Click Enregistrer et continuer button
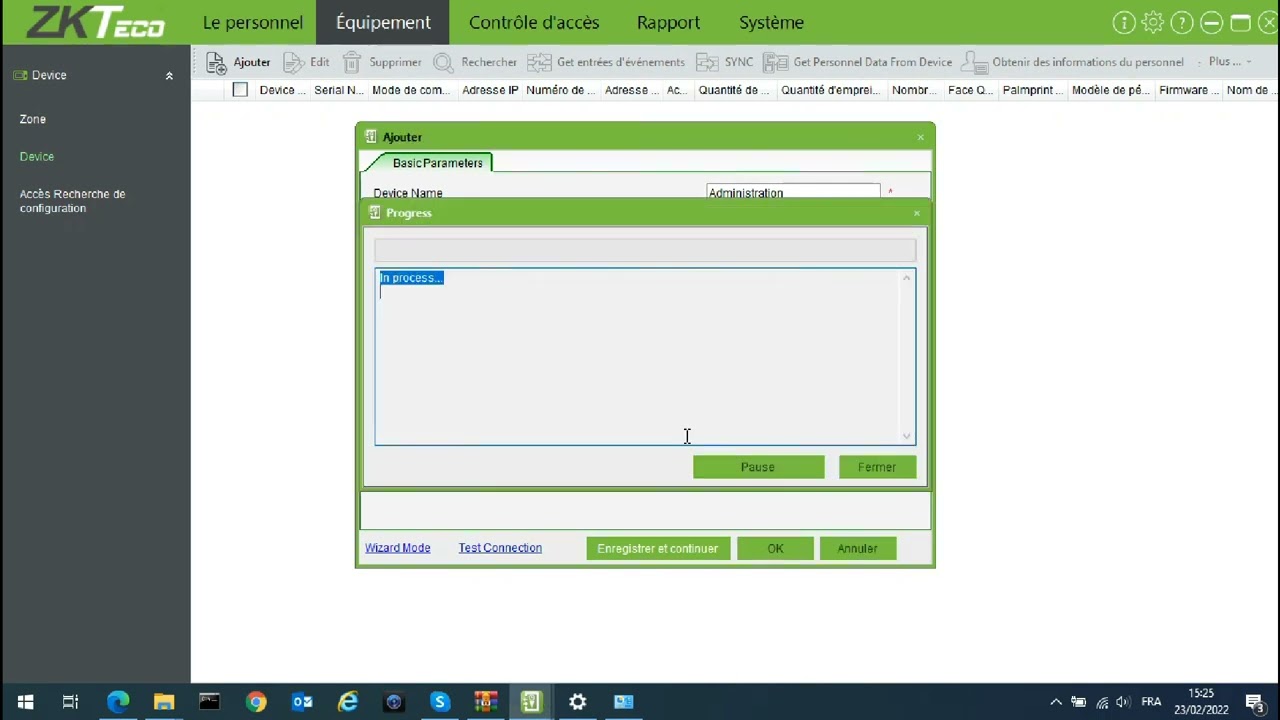Screen dimensions: 1280x720 point(658,548)
